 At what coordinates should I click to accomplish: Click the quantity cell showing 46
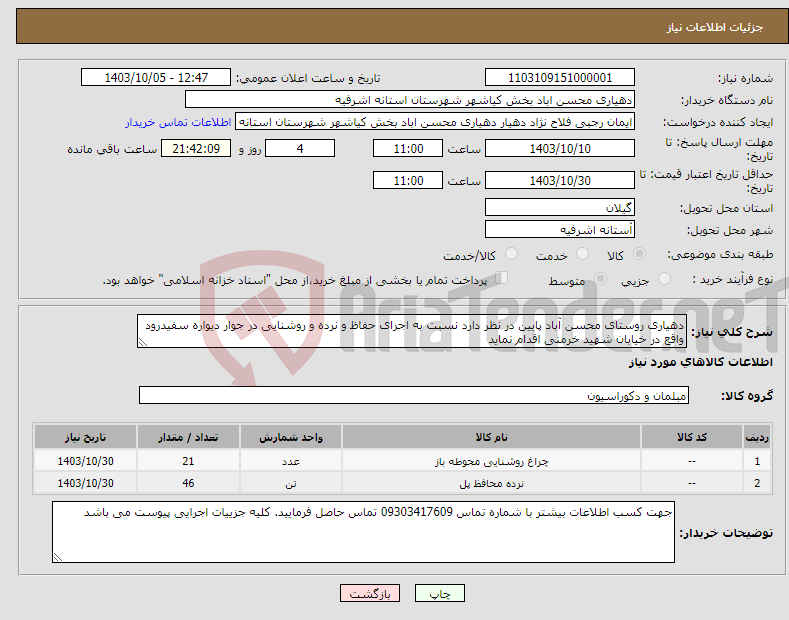188,483
